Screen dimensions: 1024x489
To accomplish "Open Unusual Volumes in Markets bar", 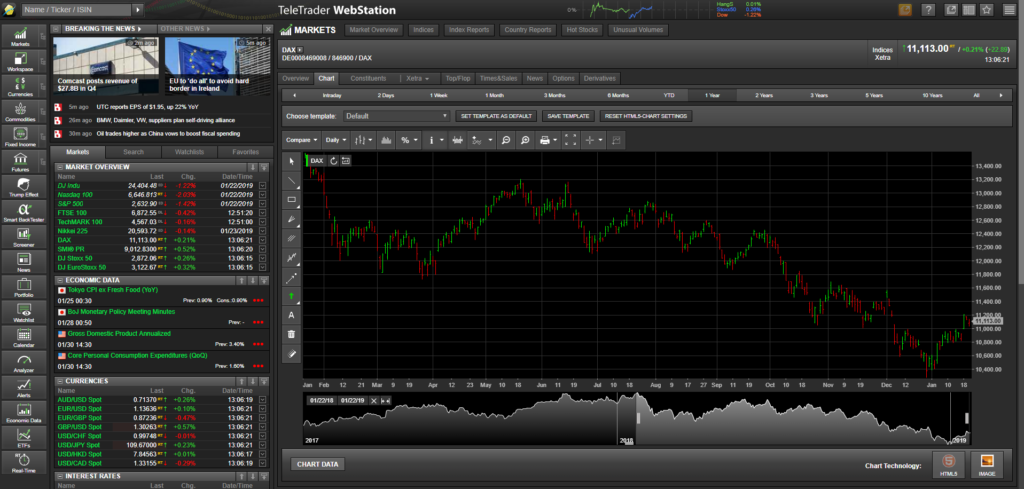I will tap(638, 30).
